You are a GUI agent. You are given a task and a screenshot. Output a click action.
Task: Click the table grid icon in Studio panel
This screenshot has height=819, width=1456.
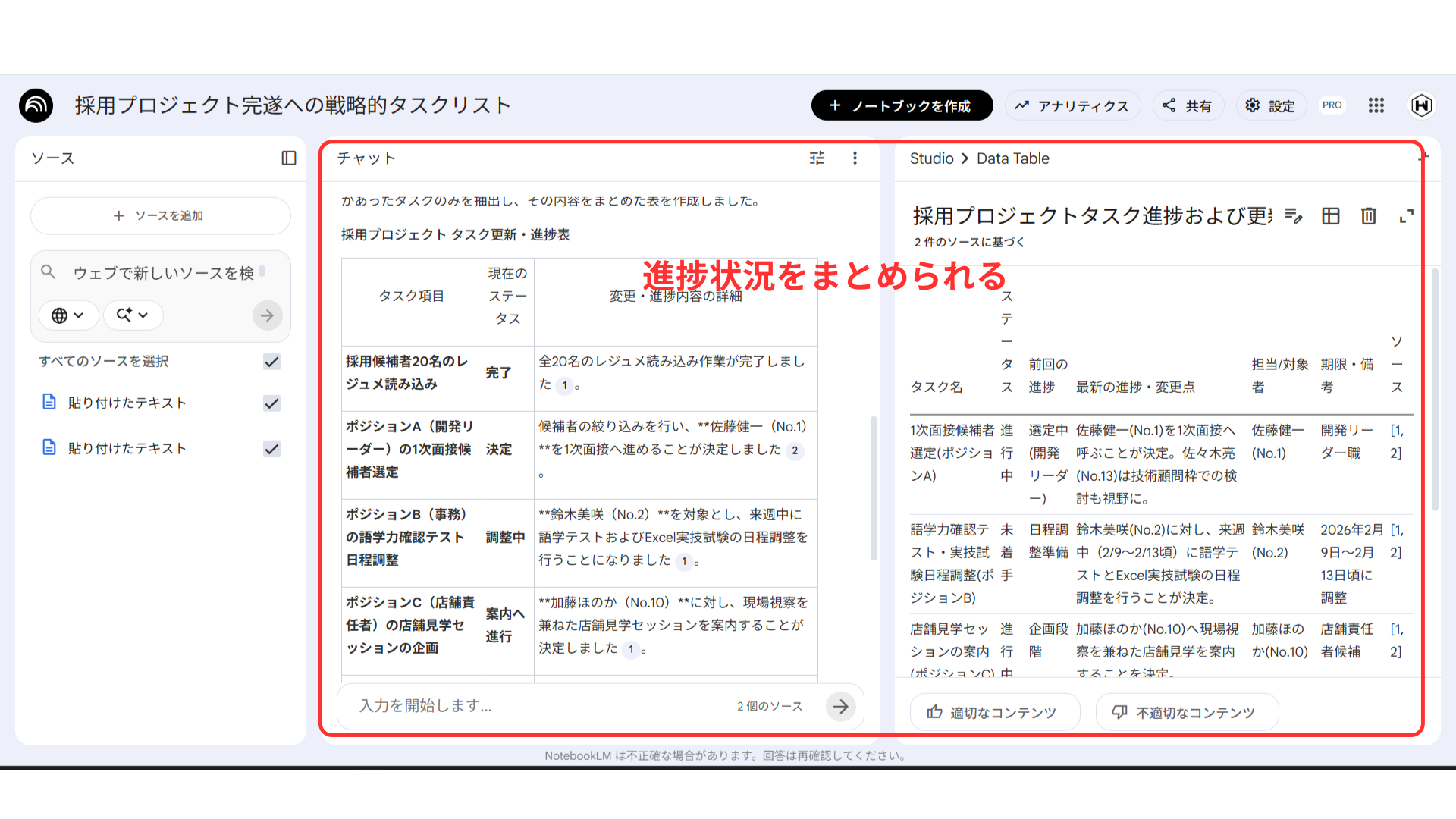click(1331, 217)
